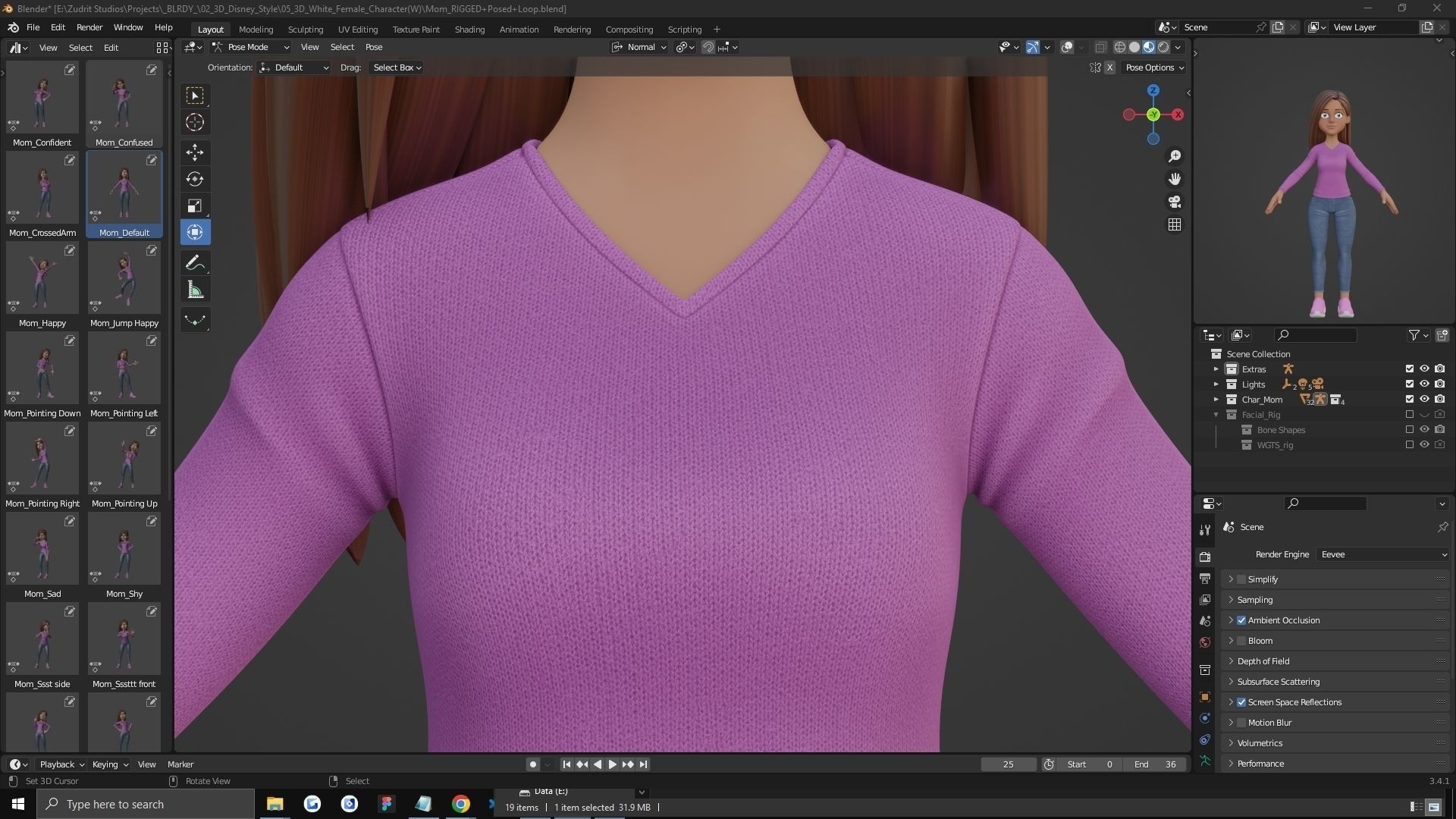Select the Rotate tool
This screenshot has height=819, width=1456.
[x=195, y=179]
